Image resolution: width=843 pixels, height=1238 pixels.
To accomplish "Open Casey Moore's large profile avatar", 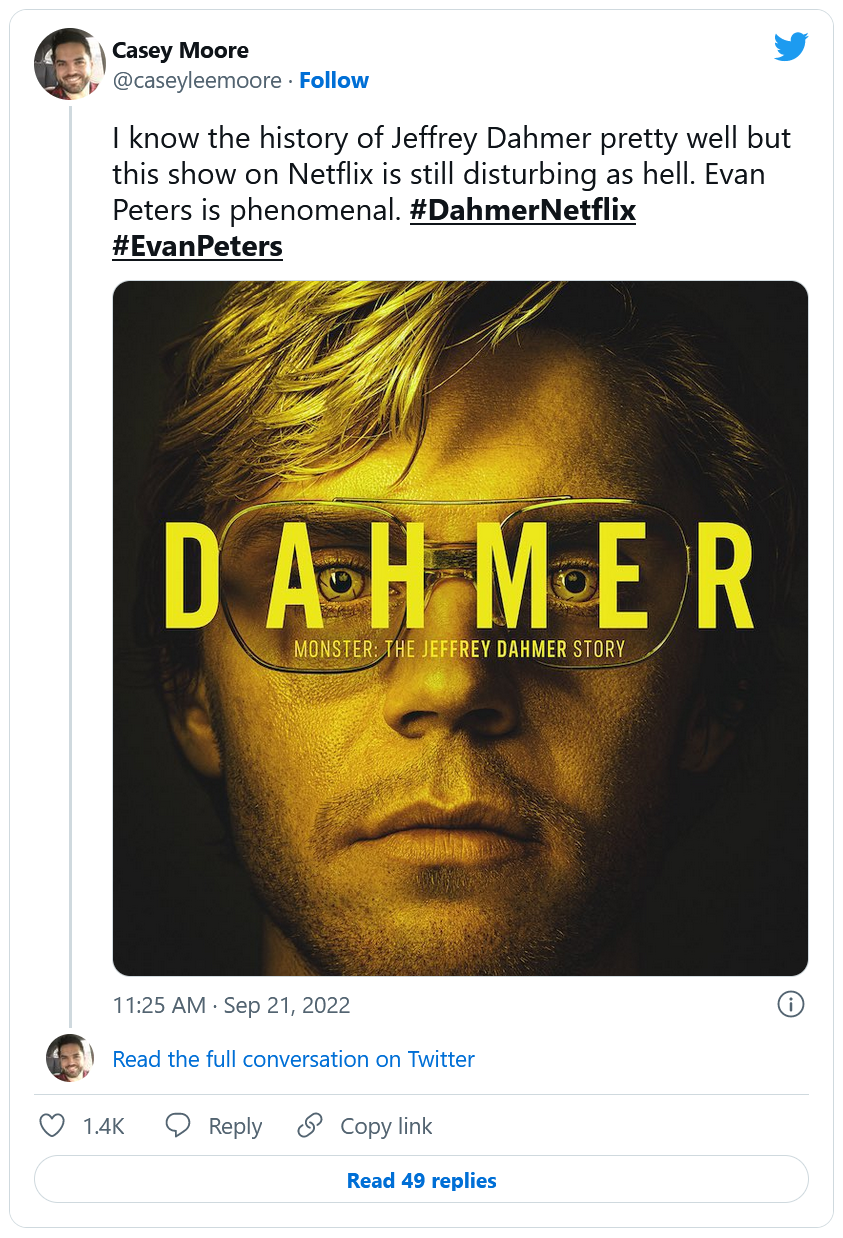I will (x=70, y=64).
